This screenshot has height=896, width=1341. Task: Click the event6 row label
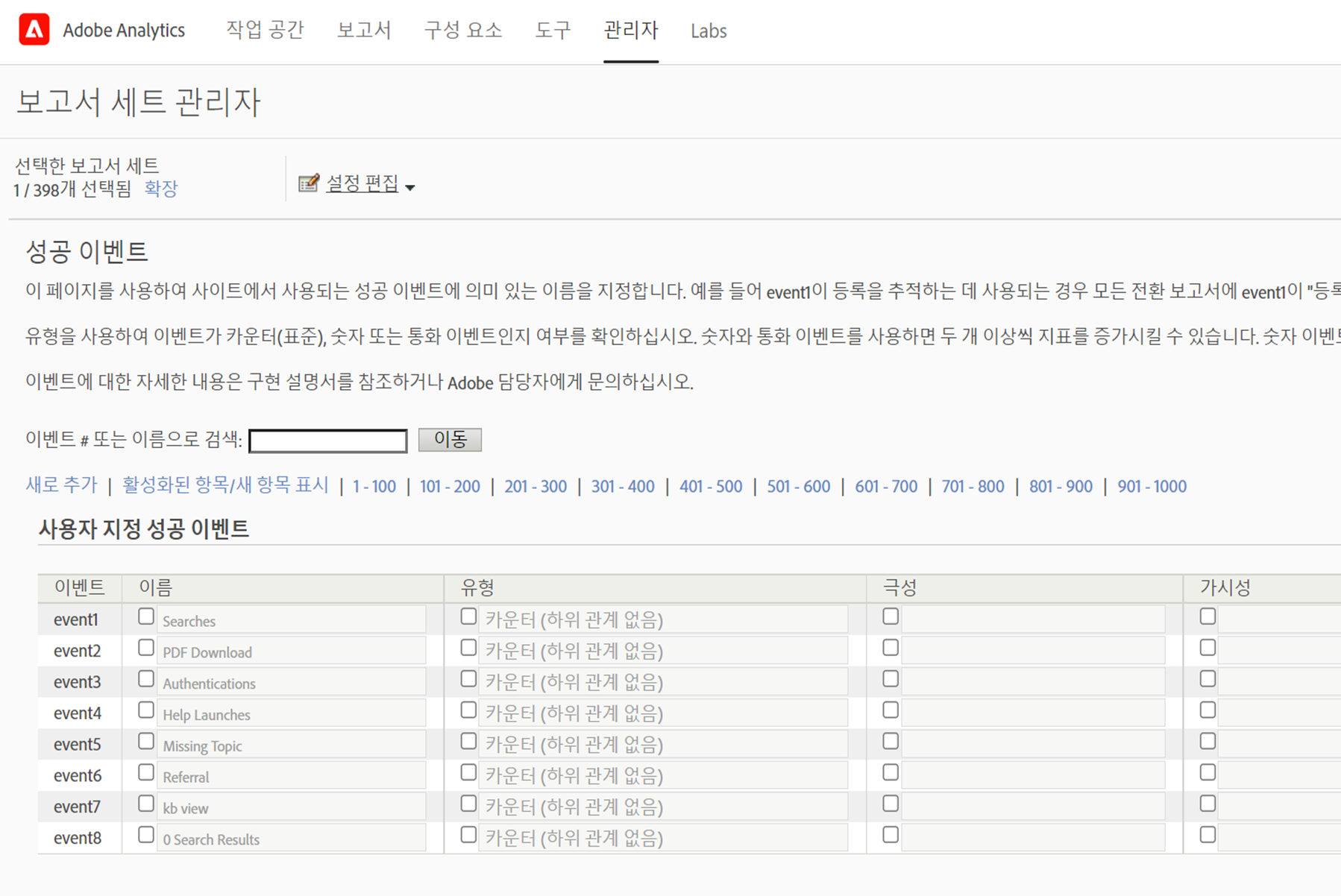[77, 776]
